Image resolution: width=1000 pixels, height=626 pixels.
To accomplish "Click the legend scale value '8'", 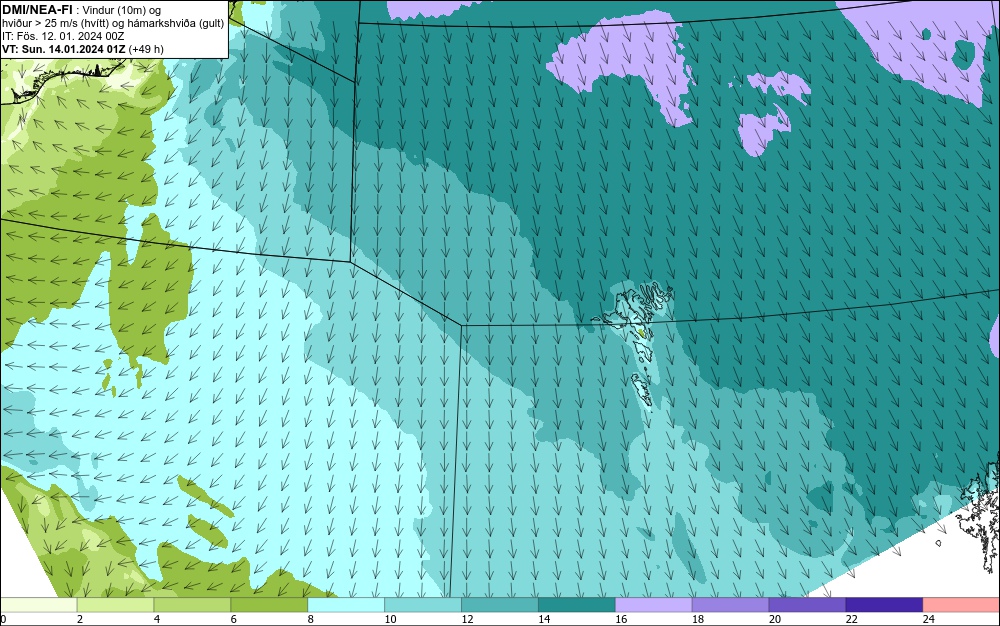I will 311,619.
